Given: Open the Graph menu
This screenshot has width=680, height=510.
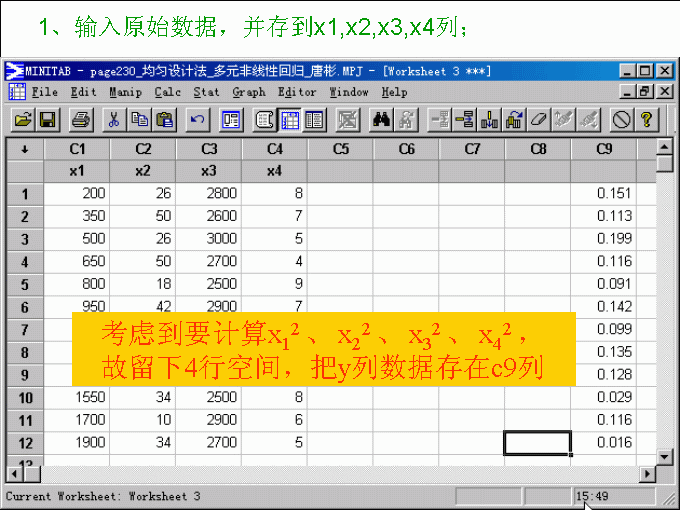Looking at the screenshot, I should 248,92.
